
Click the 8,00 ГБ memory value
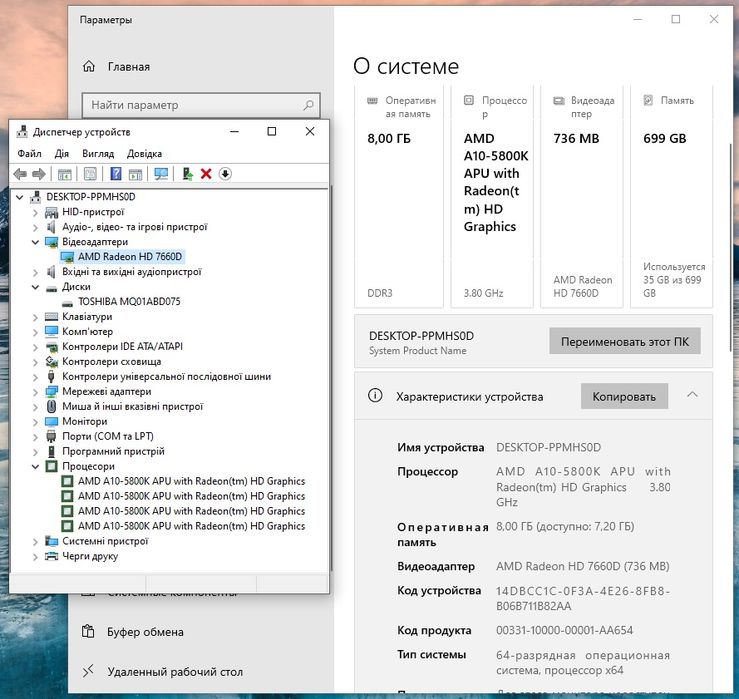[x=389, y=139]
